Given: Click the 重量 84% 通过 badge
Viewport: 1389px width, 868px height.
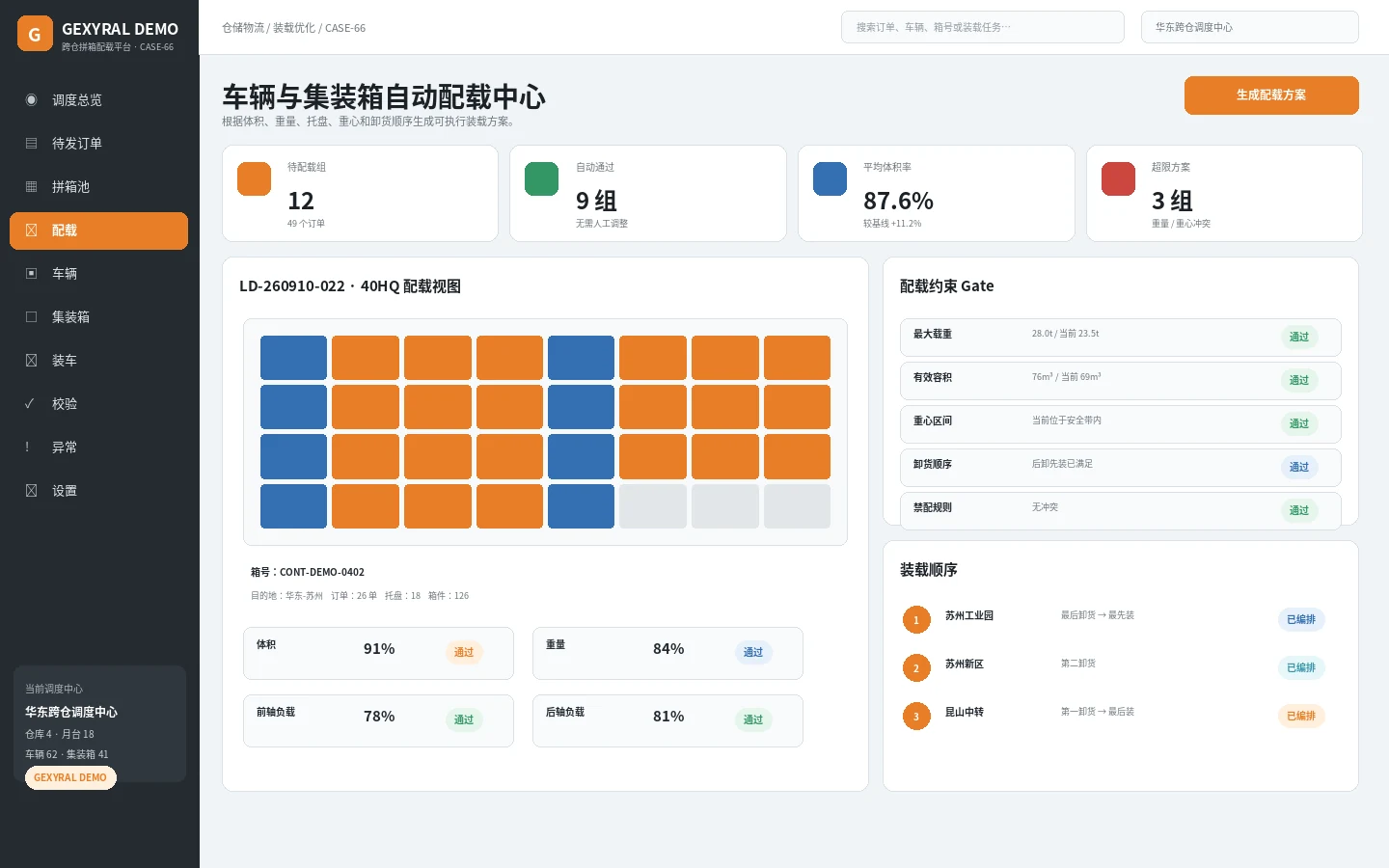Looking at the screenshot, I should coord(753,652).
